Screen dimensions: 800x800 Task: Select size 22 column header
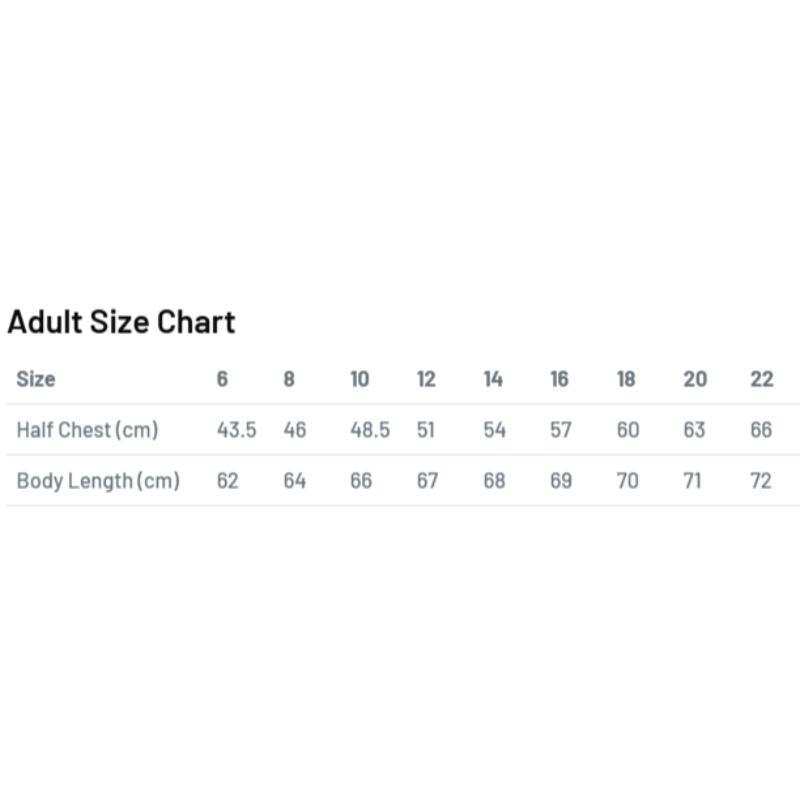pyautogui.click(x=762, y=379)
